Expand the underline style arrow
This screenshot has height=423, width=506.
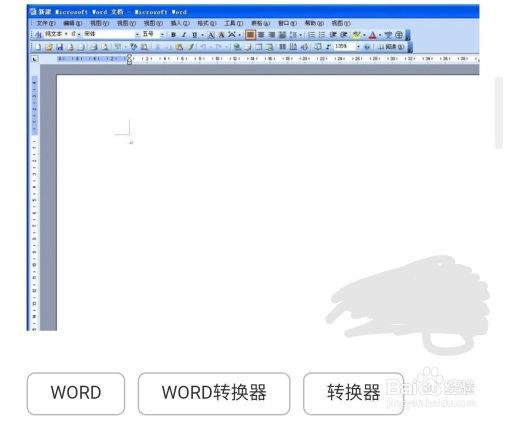click(x=202, y=35)
